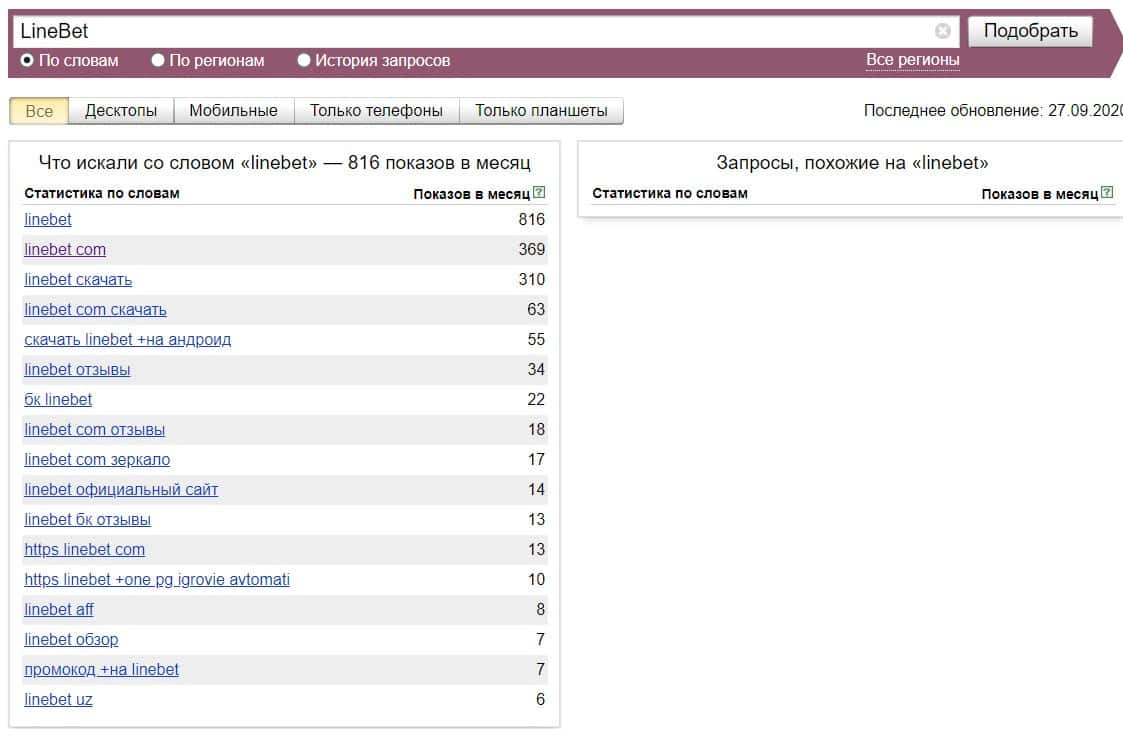Switch to the 'Десктопы' tab
The height and width of the screenshot is (729, 1123).
point(120,111)
